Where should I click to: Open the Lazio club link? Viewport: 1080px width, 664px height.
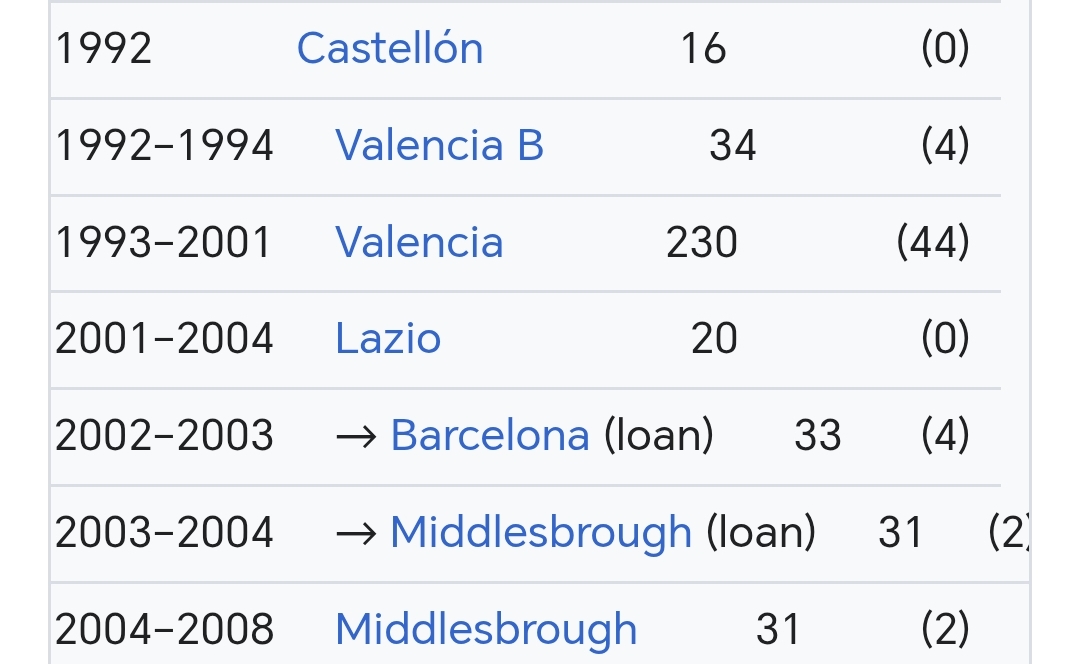388,339
